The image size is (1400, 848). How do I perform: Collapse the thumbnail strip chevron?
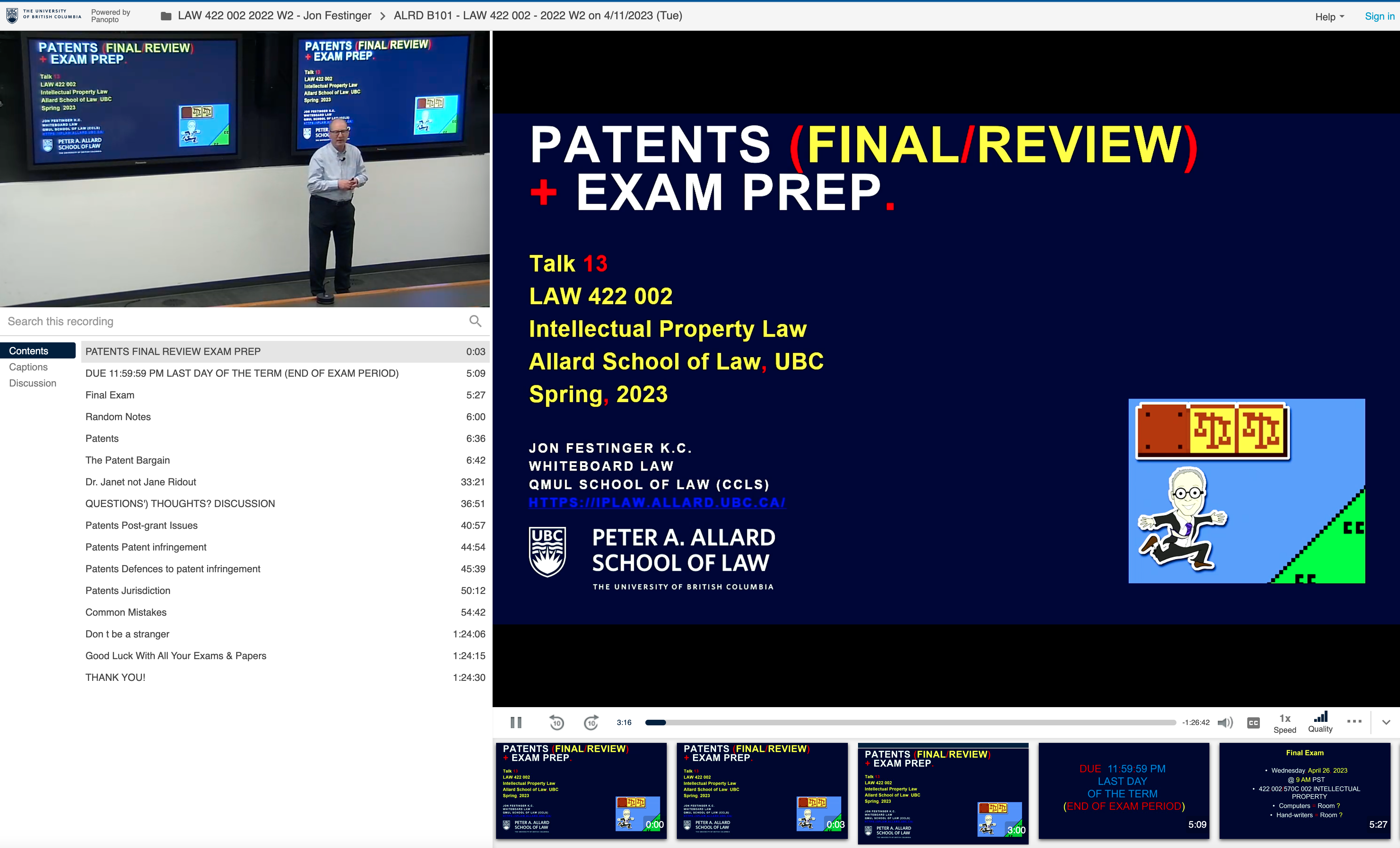click(x=1386, y=723)
